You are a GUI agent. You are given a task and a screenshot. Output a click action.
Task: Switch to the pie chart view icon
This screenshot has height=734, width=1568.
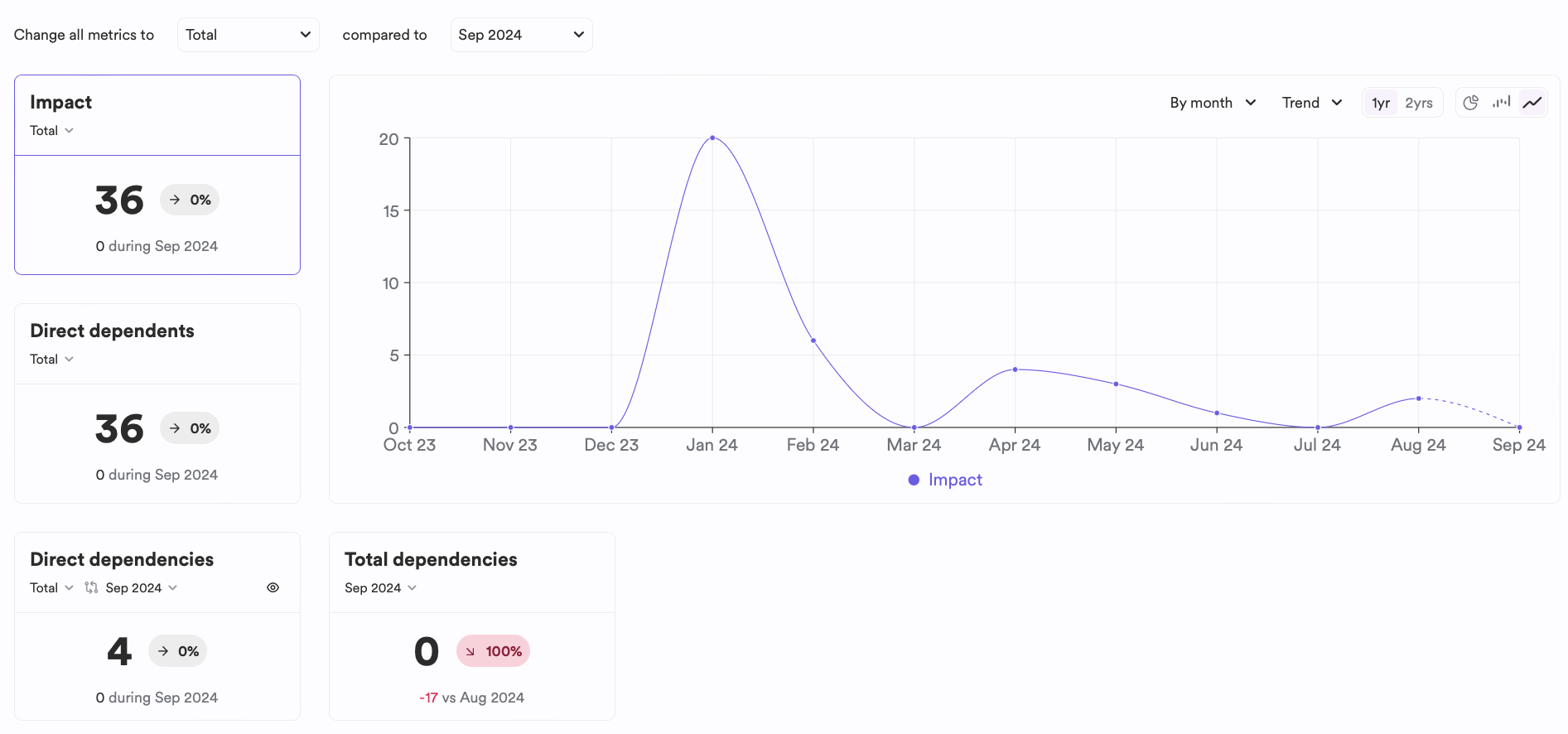coord(1471,103)
